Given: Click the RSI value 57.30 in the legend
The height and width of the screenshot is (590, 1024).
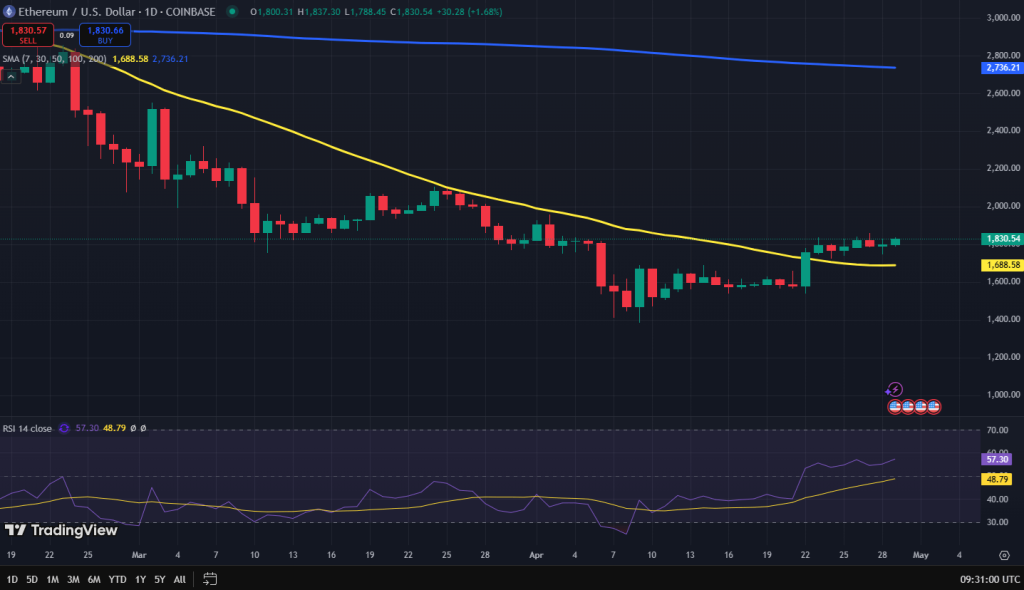Looking at the screenshot, I should (87, 428).
